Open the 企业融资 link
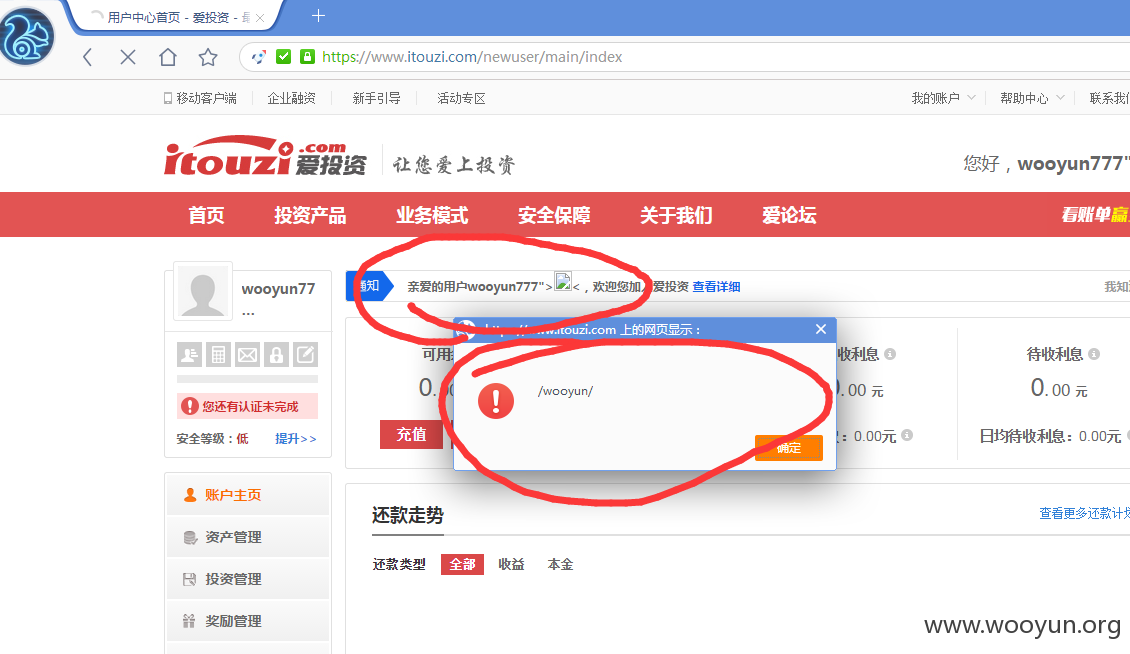1130x654 pixels. 291,98
